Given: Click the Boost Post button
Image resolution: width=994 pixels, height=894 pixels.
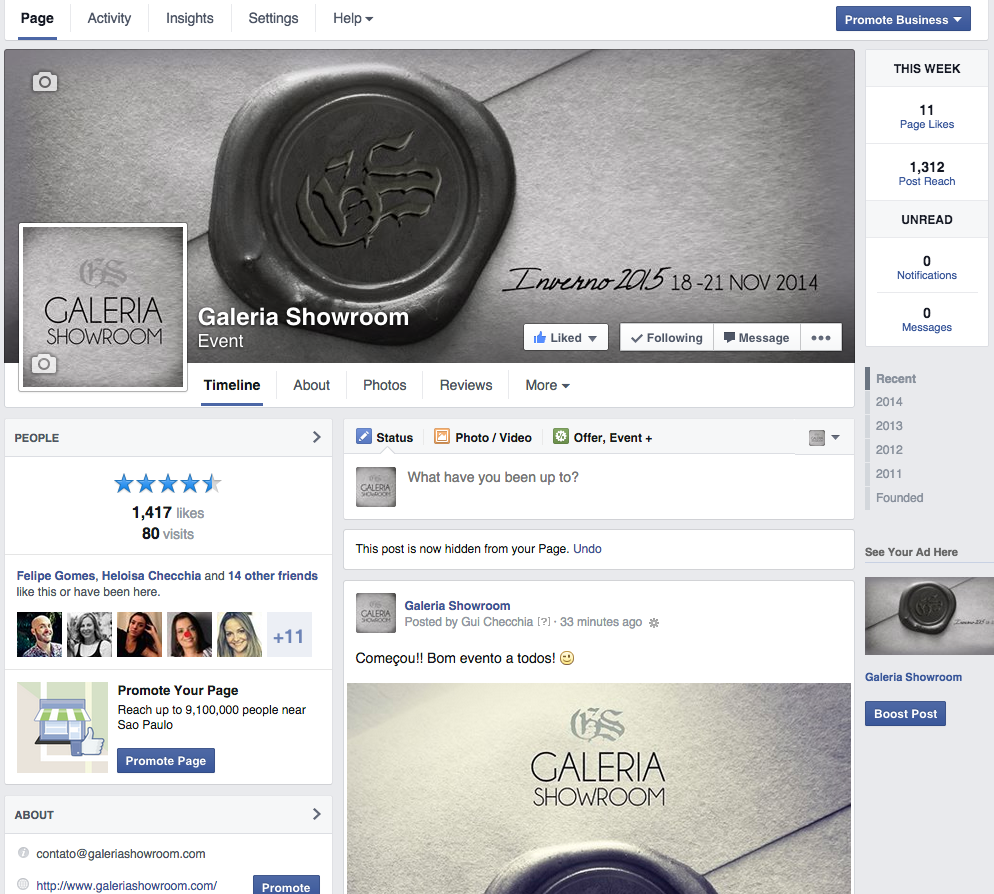Looking at the screenshot, I should pyautogui.click(x=905, y=713).
